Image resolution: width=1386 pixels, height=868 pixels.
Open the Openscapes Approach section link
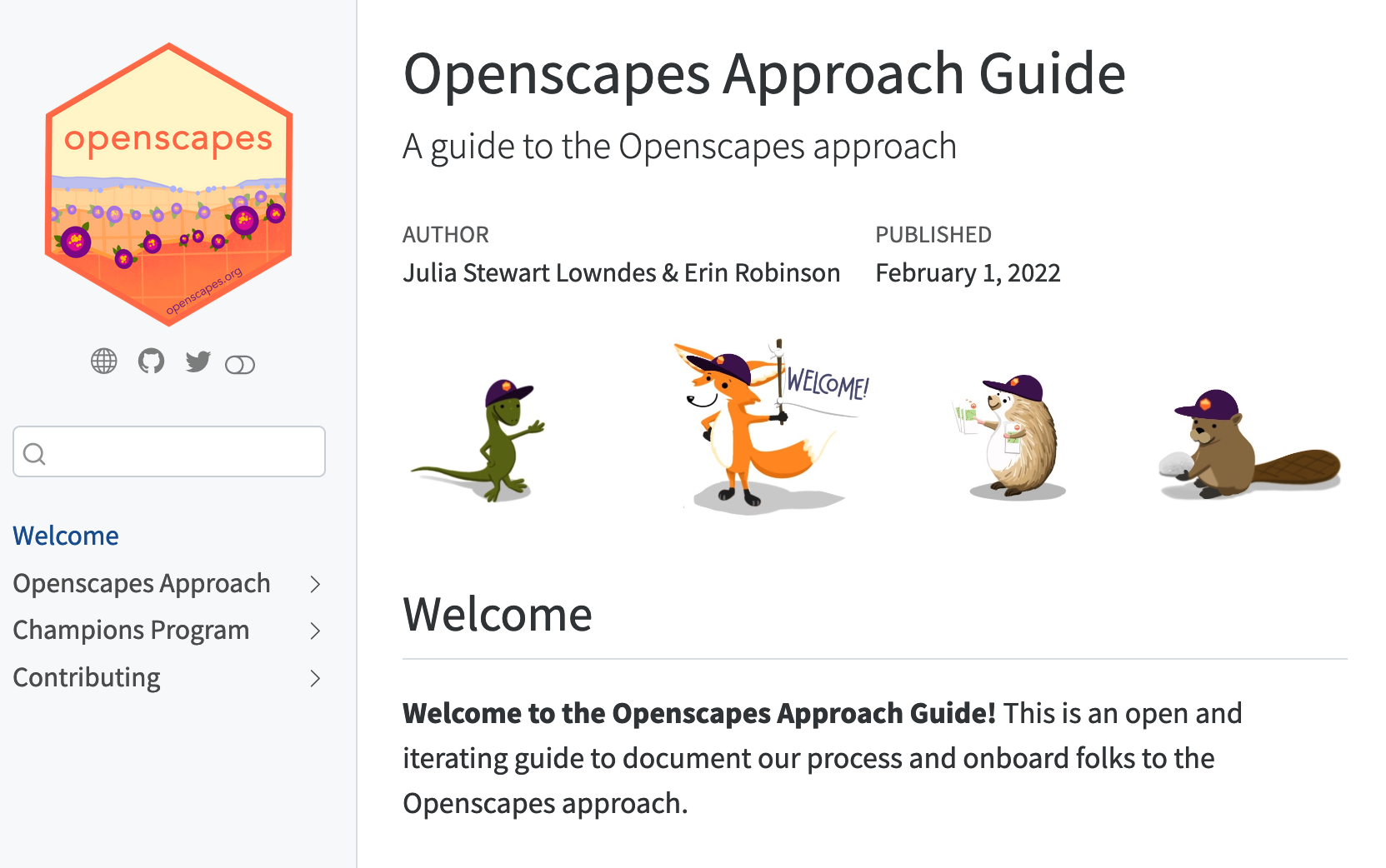pos(142,583)
